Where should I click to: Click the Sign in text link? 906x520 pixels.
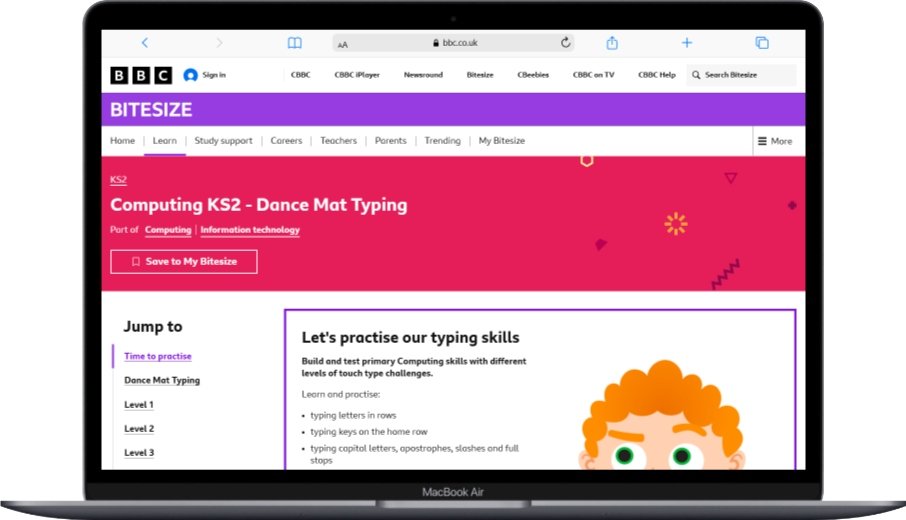214,75
